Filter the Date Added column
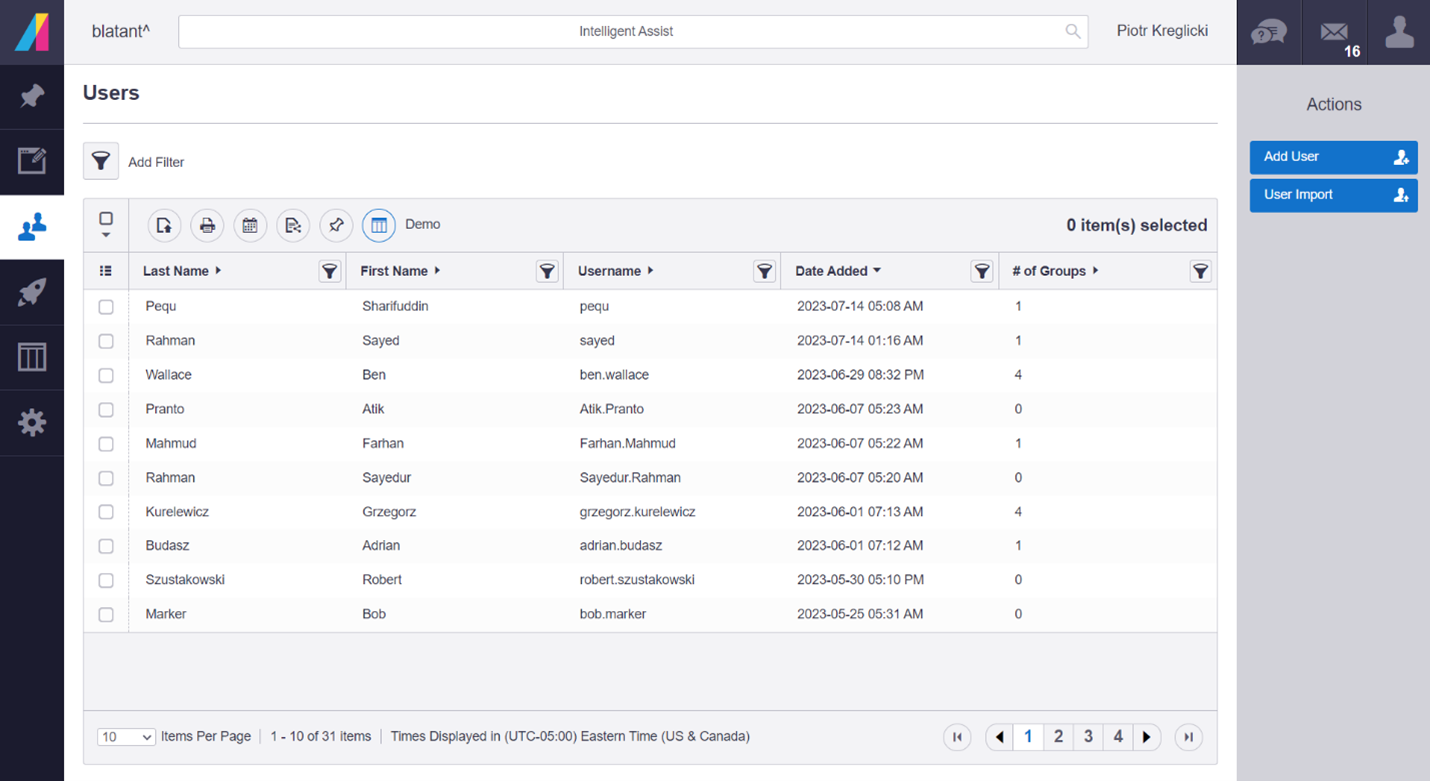Viewport: 1430px width, 781px height. tap(982, 271)
